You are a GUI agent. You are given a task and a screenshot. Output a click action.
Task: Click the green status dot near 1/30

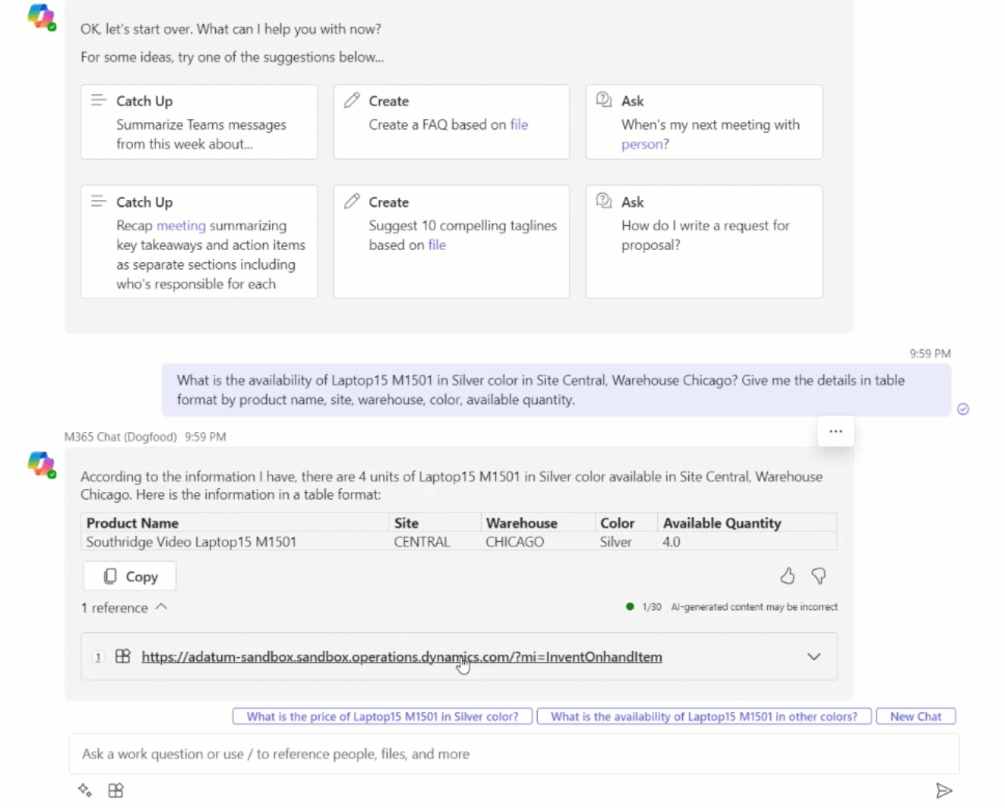click(629, 606)
